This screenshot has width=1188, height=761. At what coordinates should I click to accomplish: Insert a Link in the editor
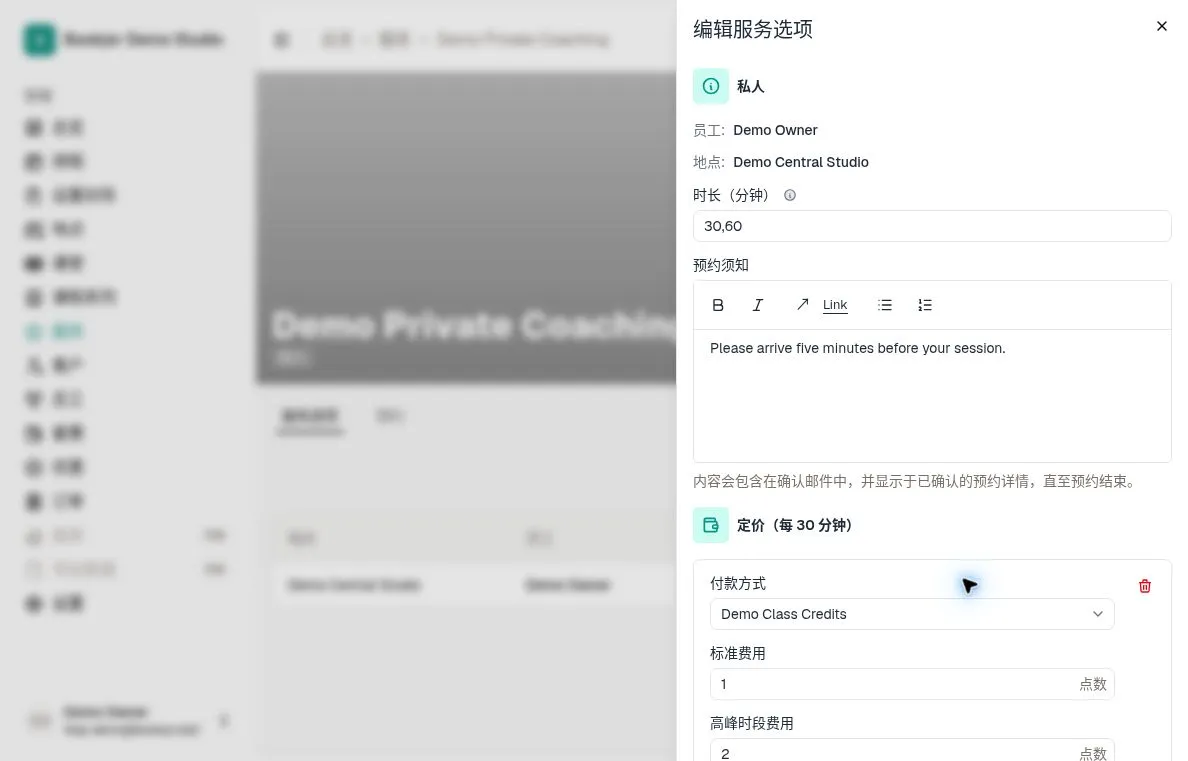[835, 305]
